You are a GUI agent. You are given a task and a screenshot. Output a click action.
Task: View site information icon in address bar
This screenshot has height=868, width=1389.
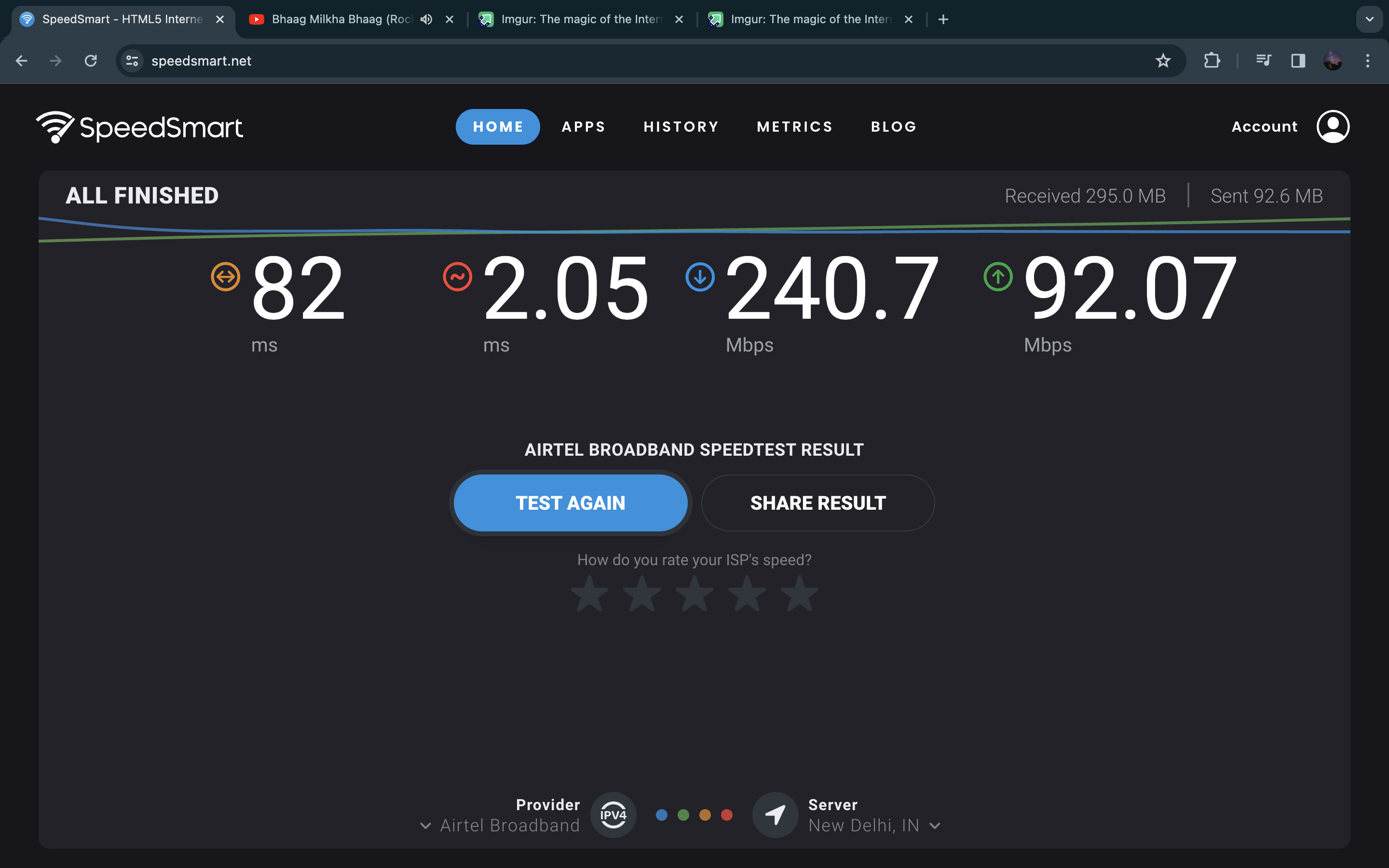(132, 61)
